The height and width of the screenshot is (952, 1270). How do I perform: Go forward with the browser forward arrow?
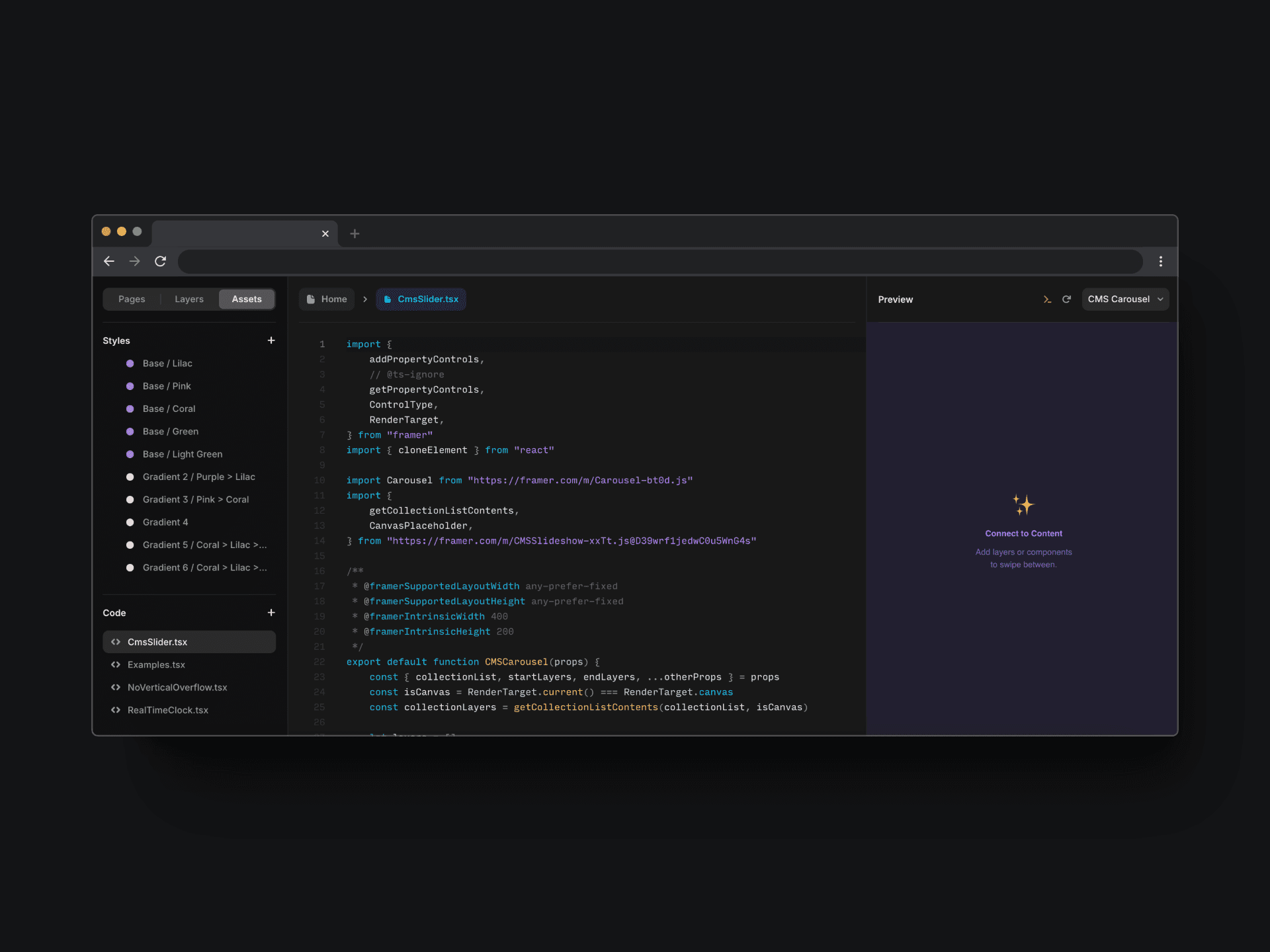pos(135,261)
